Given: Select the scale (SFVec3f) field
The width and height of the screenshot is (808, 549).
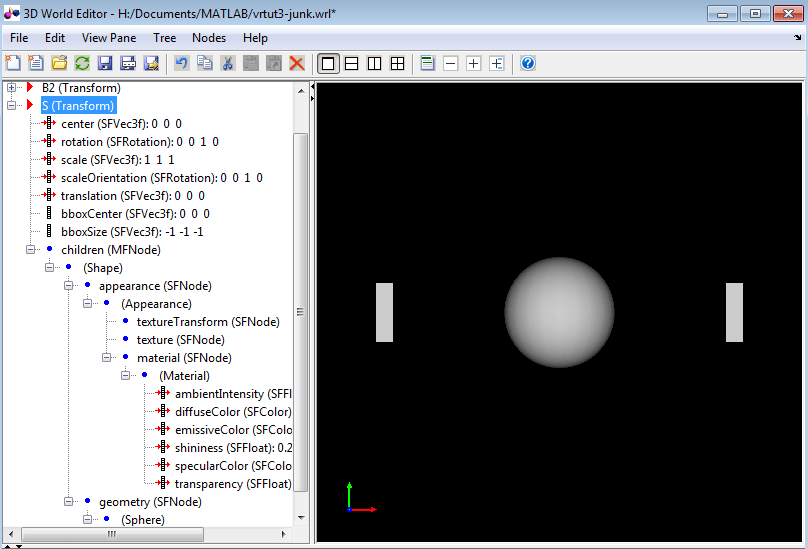Looking at the screenshot, I should click(x=117, y=160).
